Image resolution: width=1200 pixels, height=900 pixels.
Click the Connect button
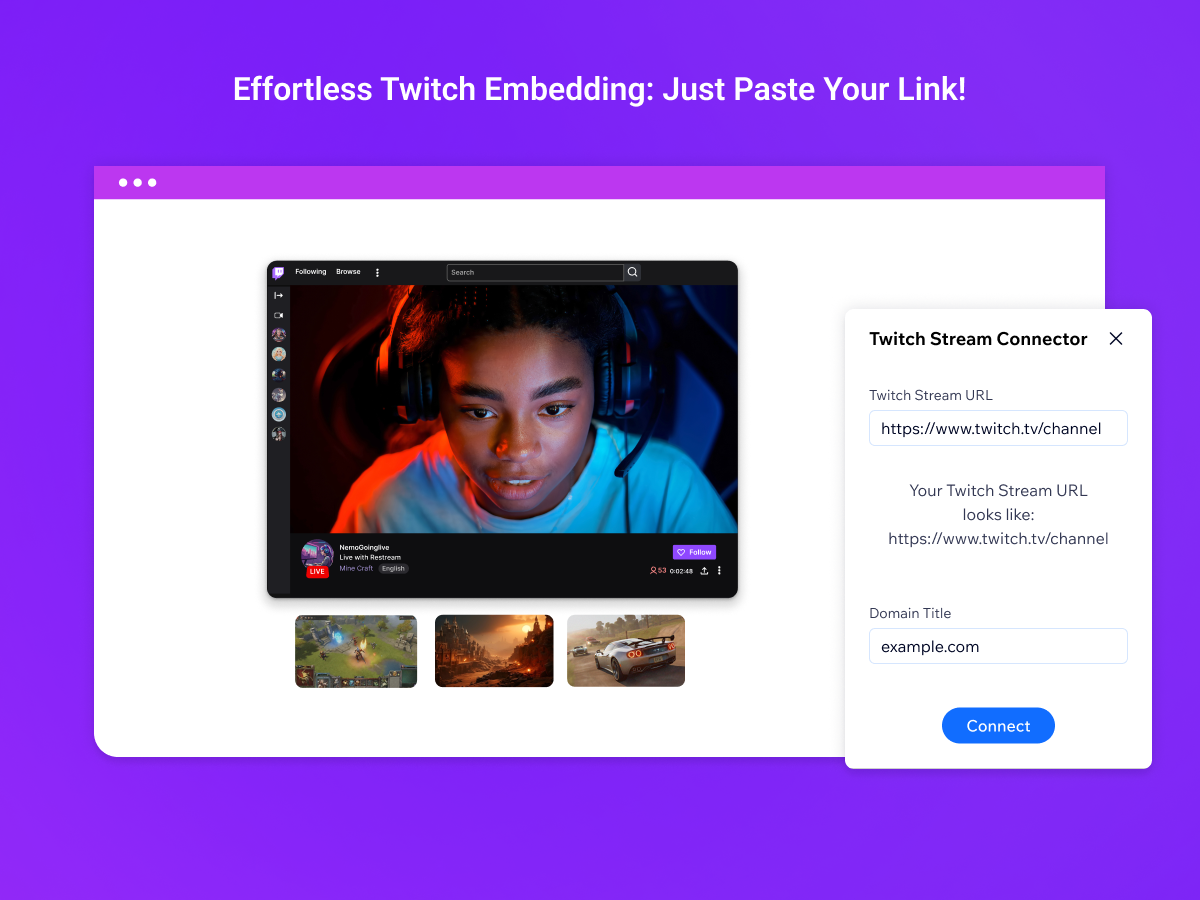click(998, 726)
